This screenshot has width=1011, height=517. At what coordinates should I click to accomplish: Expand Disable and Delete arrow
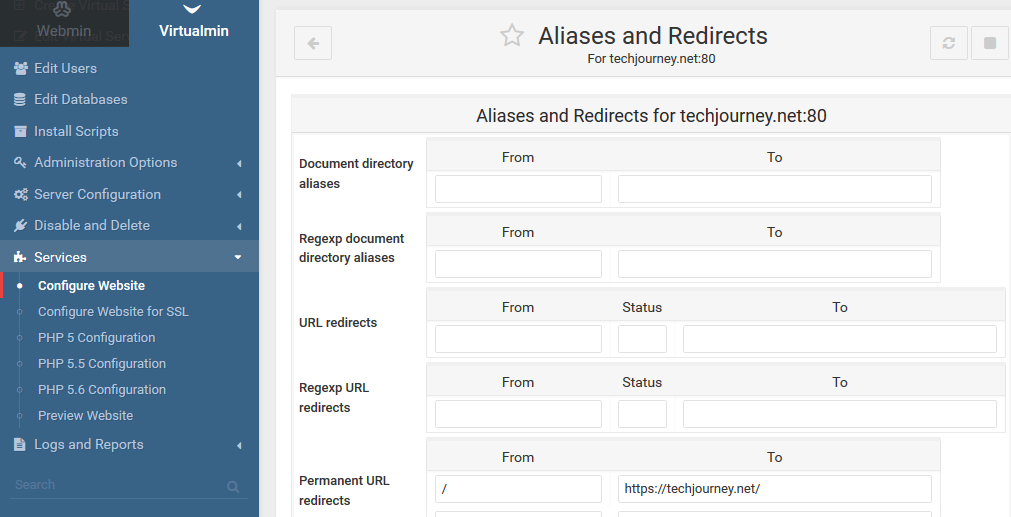239,226
